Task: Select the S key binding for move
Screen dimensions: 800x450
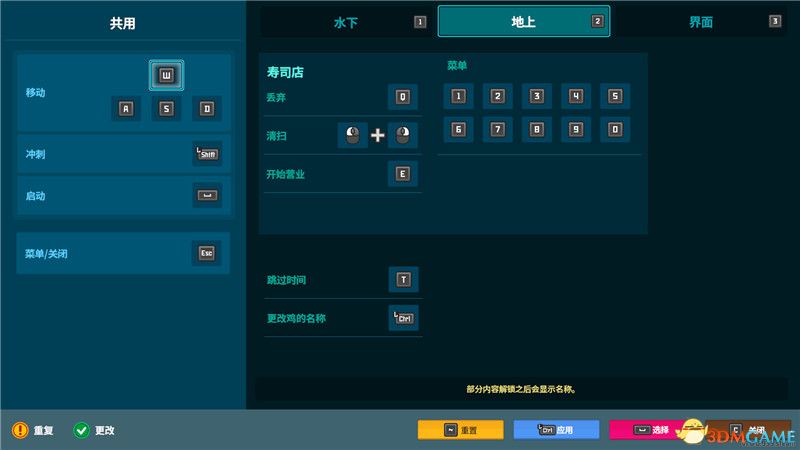Action: click(166, 108)
